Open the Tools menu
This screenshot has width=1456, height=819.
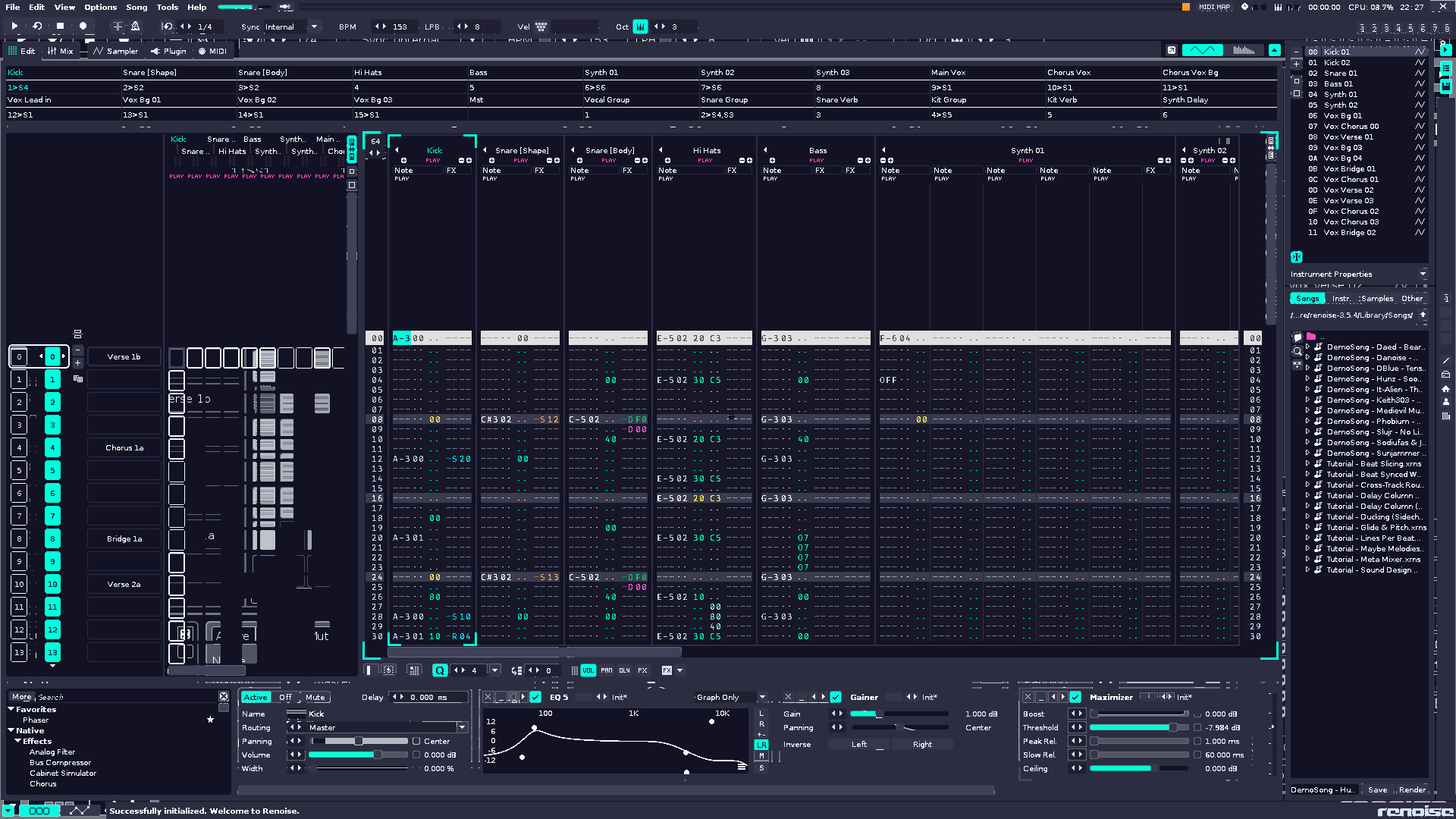point(168,7)
